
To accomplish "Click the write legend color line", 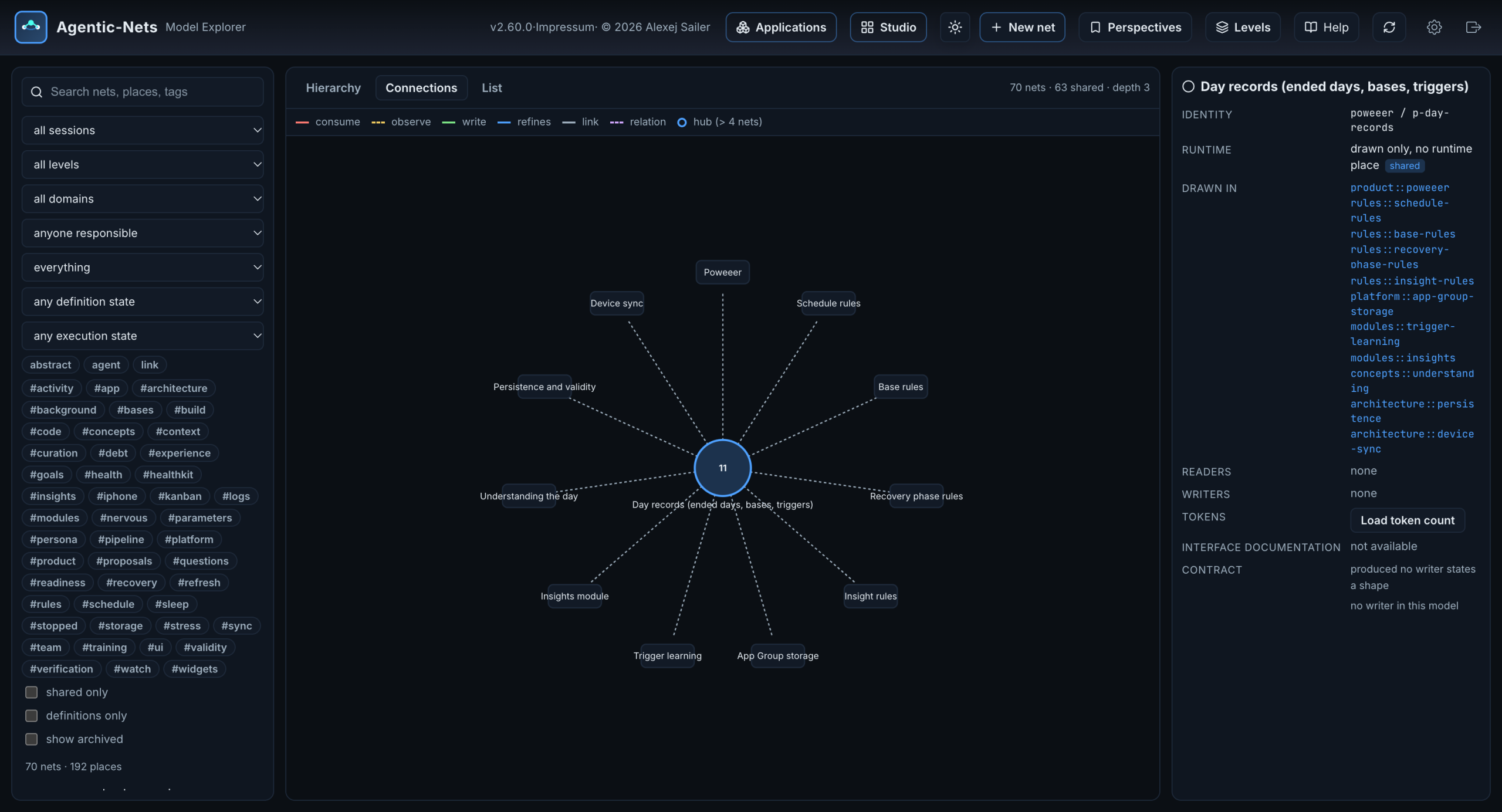I will pos(448,122).
